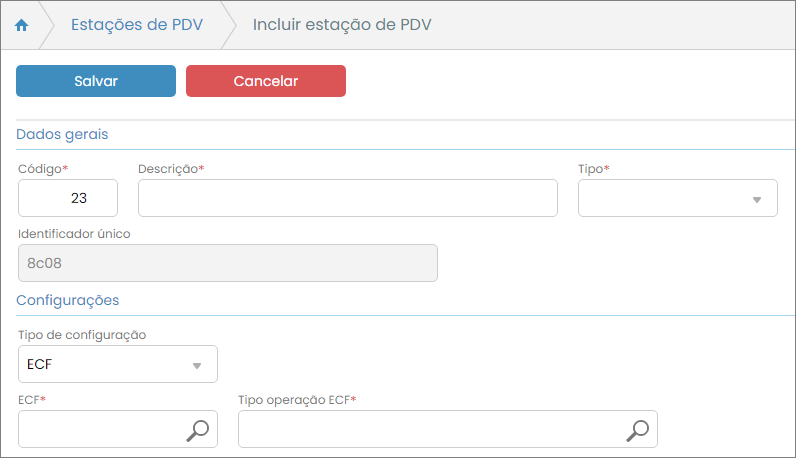Search Tipo operação ECF with magnifier

coord(637,430)
